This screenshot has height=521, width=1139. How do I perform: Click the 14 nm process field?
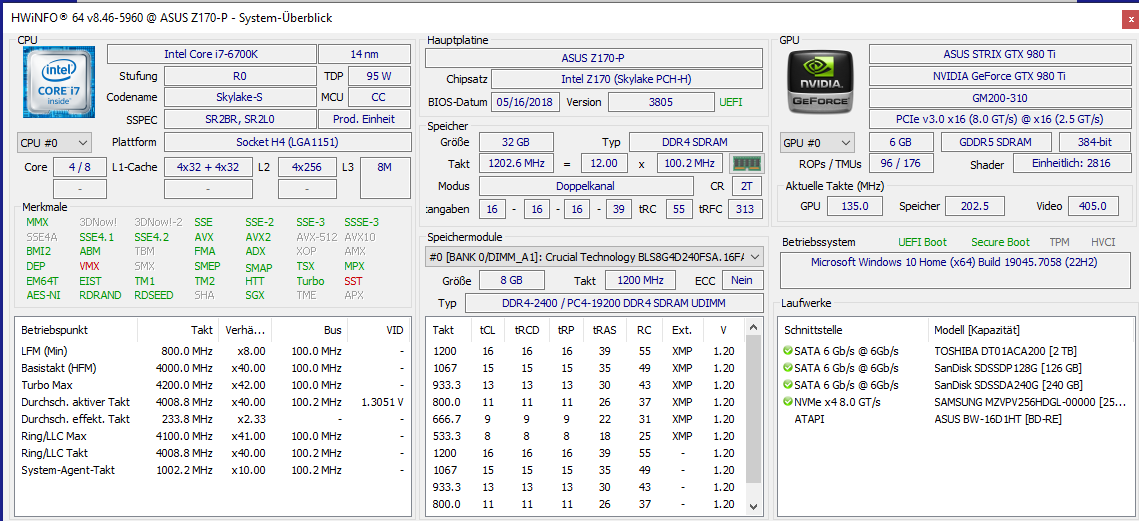[x=365, y=54]
